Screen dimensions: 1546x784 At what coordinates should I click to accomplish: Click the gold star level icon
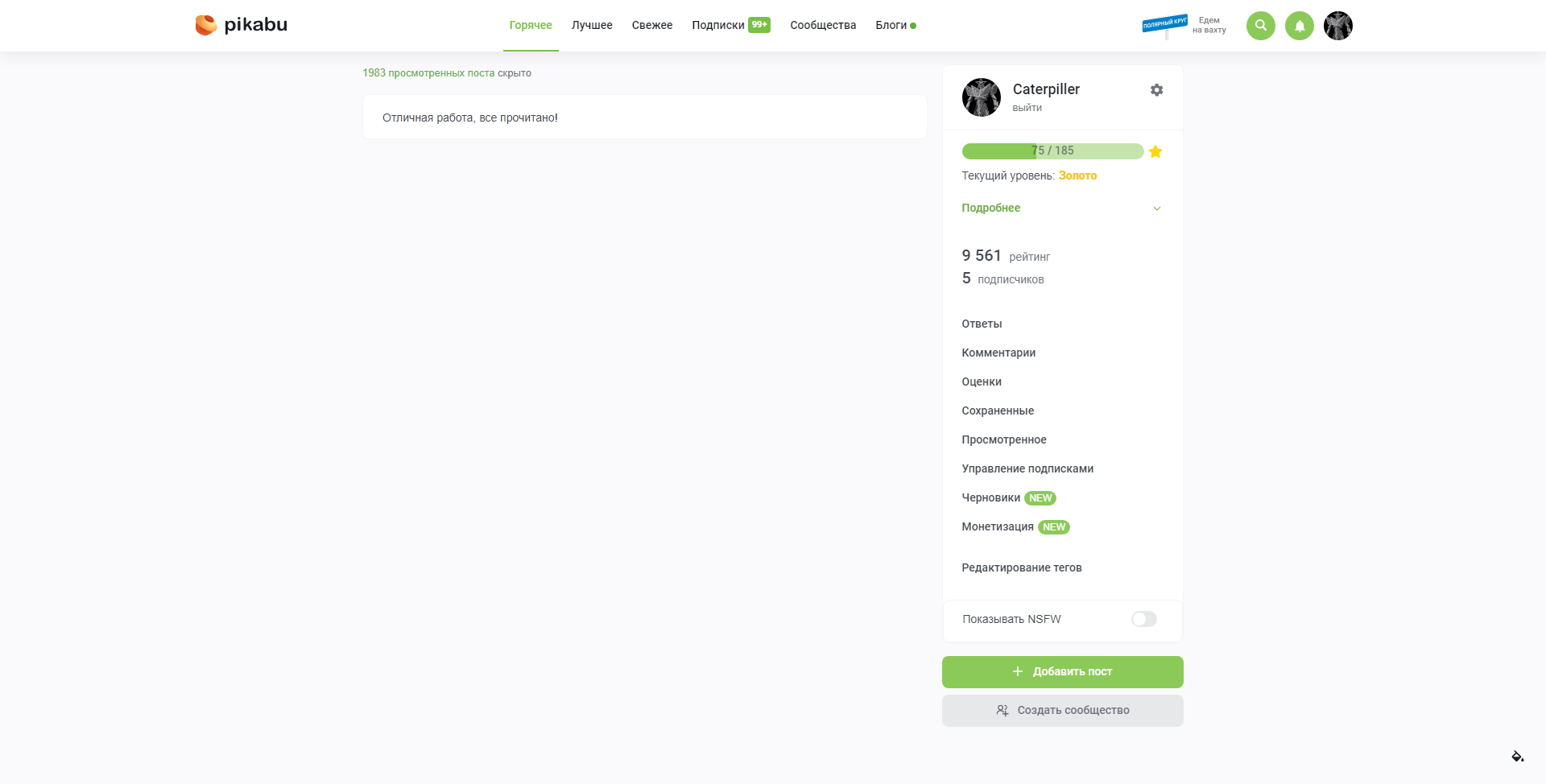click(1155, 151)
